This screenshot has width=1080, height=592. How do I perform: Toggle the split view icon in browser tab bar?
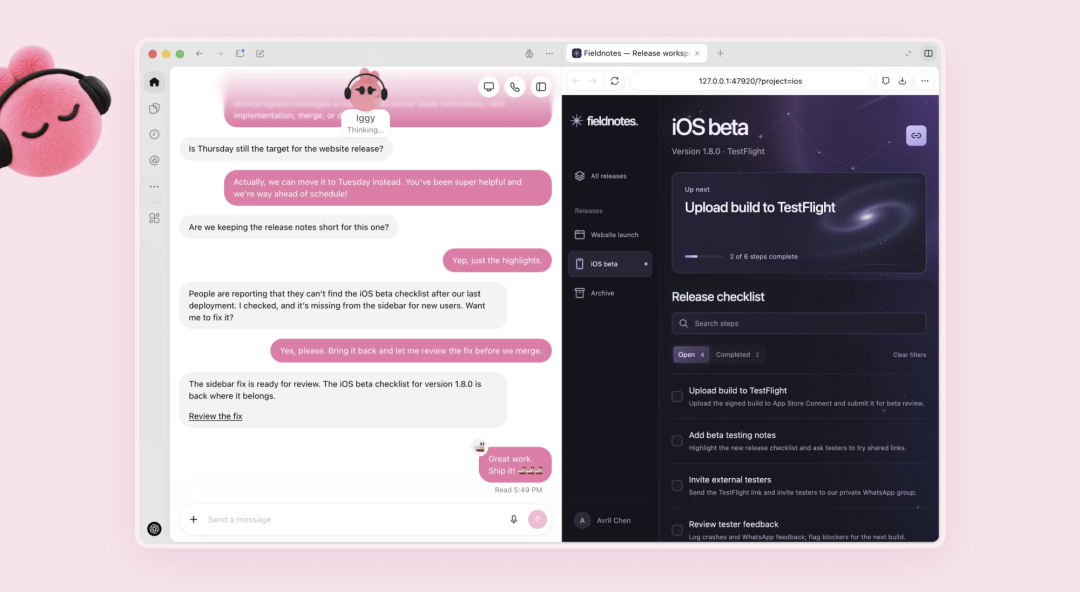928,53
